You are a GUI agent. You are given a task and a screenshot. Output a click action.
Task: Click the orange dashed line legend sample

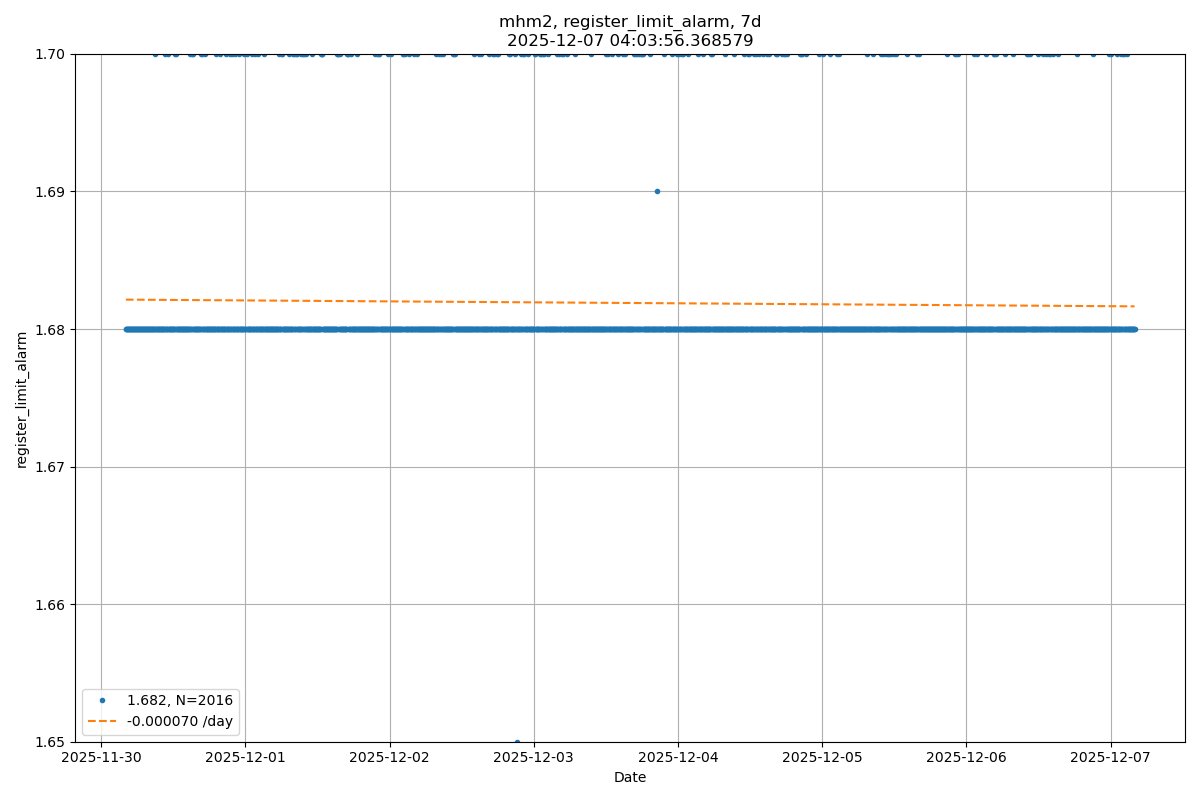pos(101,721)
